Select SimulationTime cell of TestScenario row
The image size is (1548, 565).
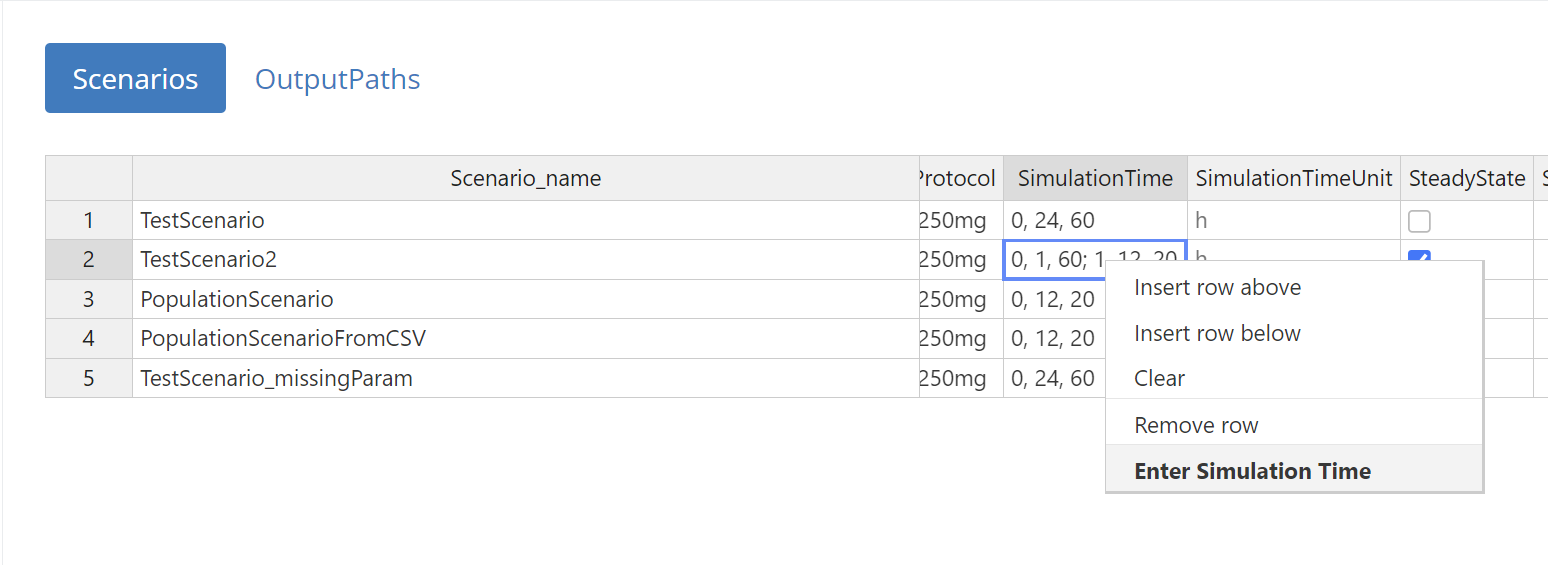click(1095, 220)
